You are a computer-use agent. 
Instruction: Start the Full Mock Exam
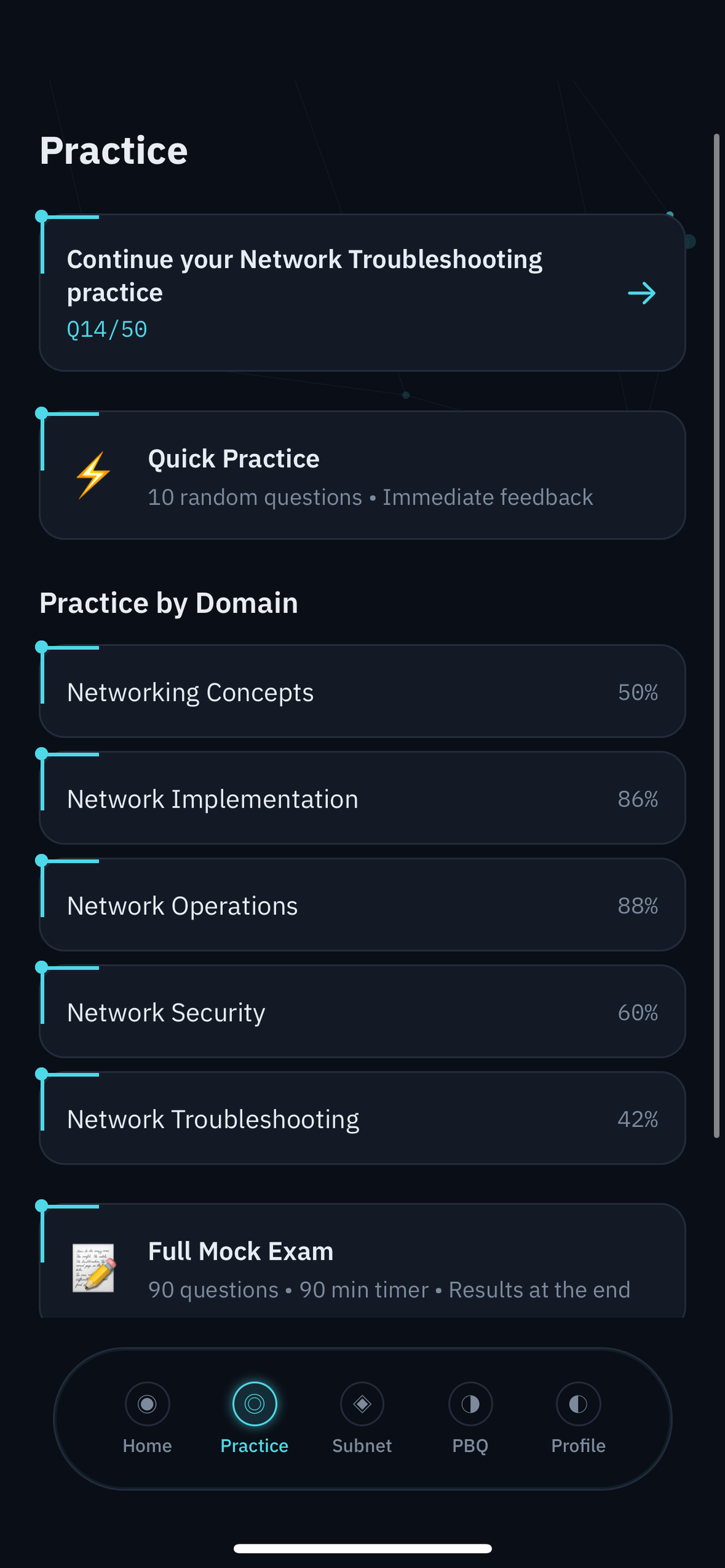click(x=362, y=1261)
